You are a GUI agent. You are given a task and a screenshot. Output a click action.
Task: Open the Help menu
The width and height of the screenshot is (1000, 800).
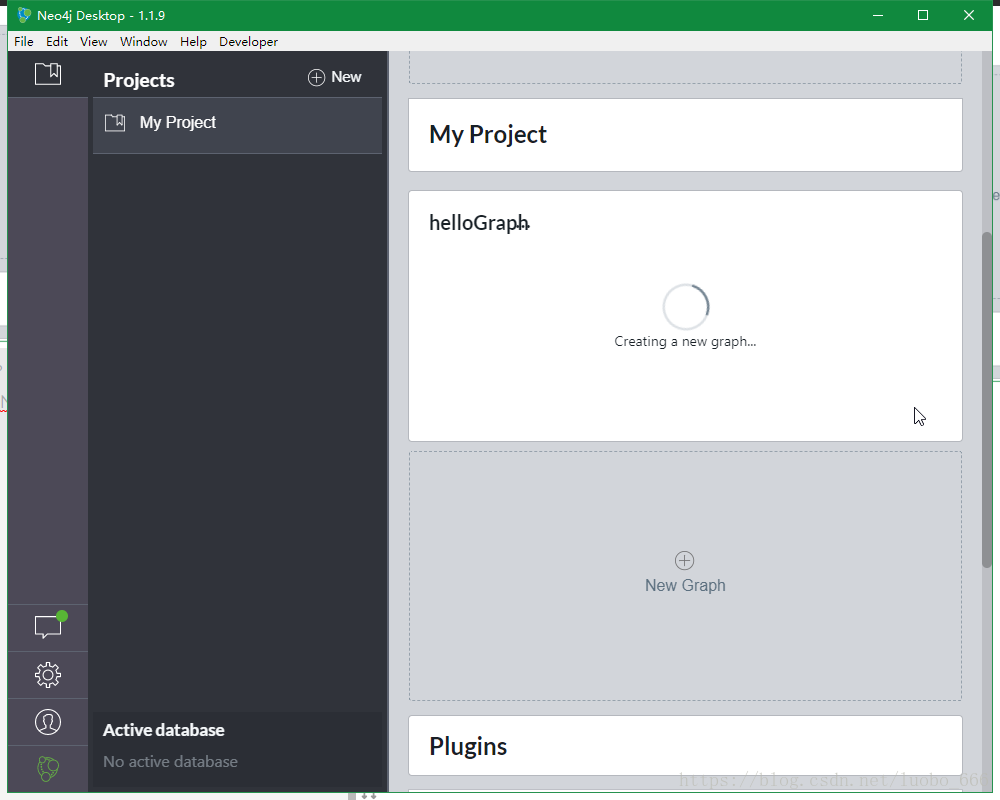click(x=193, y=41)
